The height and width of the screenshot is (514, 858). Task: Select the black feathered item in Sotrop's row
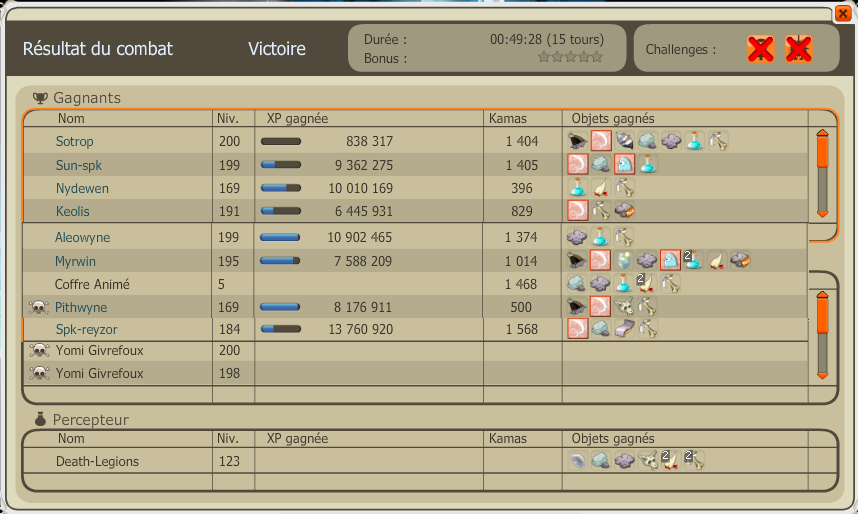point(577,141)
